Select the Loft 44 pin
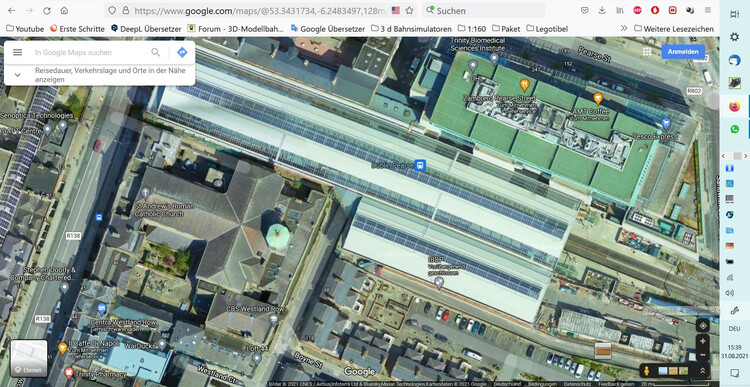Image resolution: width=750 pixels, height=387 pixels. pyautogui.click(x=257, y=357)
